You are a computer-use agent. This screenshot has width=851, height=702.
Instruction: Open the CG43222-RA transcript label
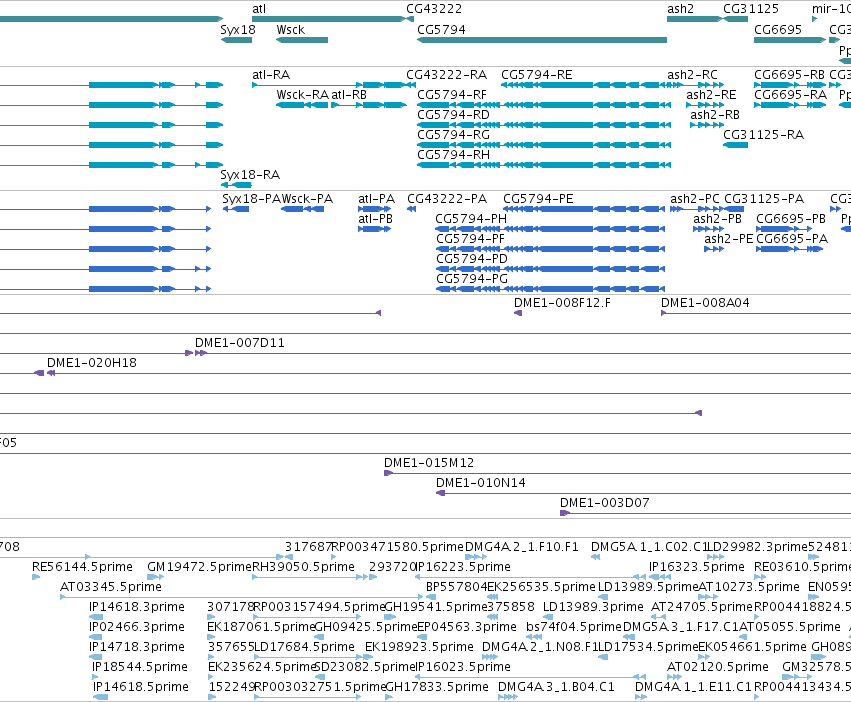(446, 74)
